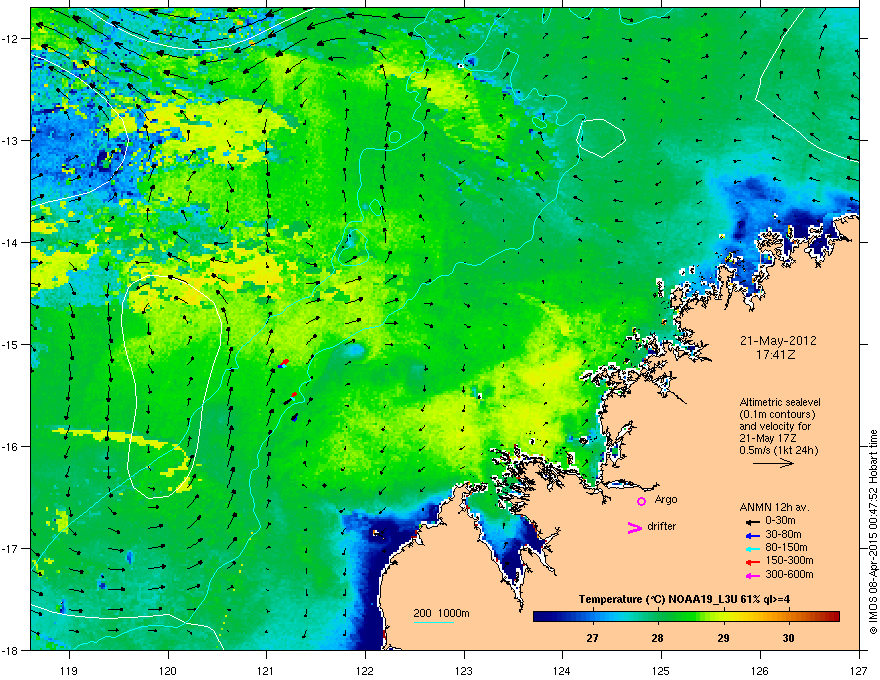Click the Argo magenta circle legend symbol
This screenshot has width=880, height=680.
tap(641, 501)
